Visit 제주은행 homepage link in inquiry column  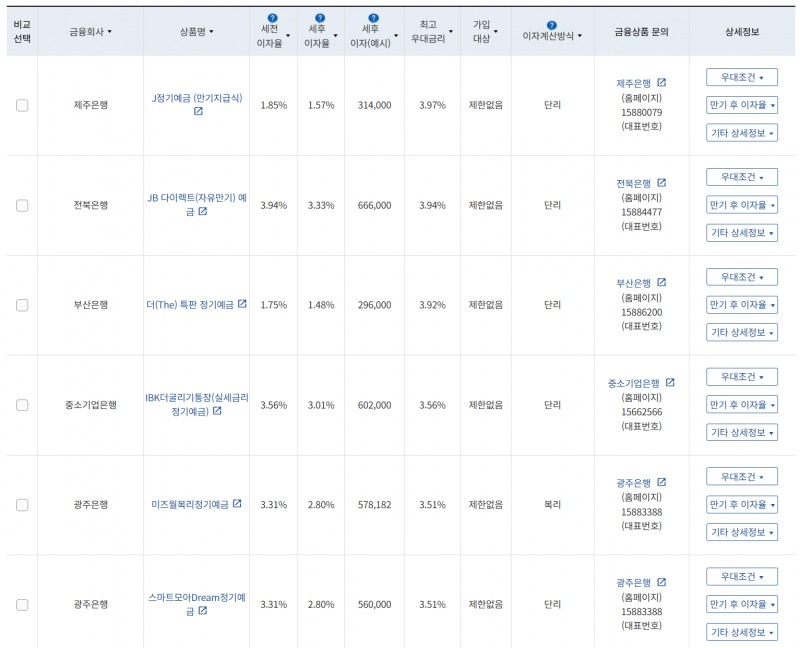pos(633,83)
